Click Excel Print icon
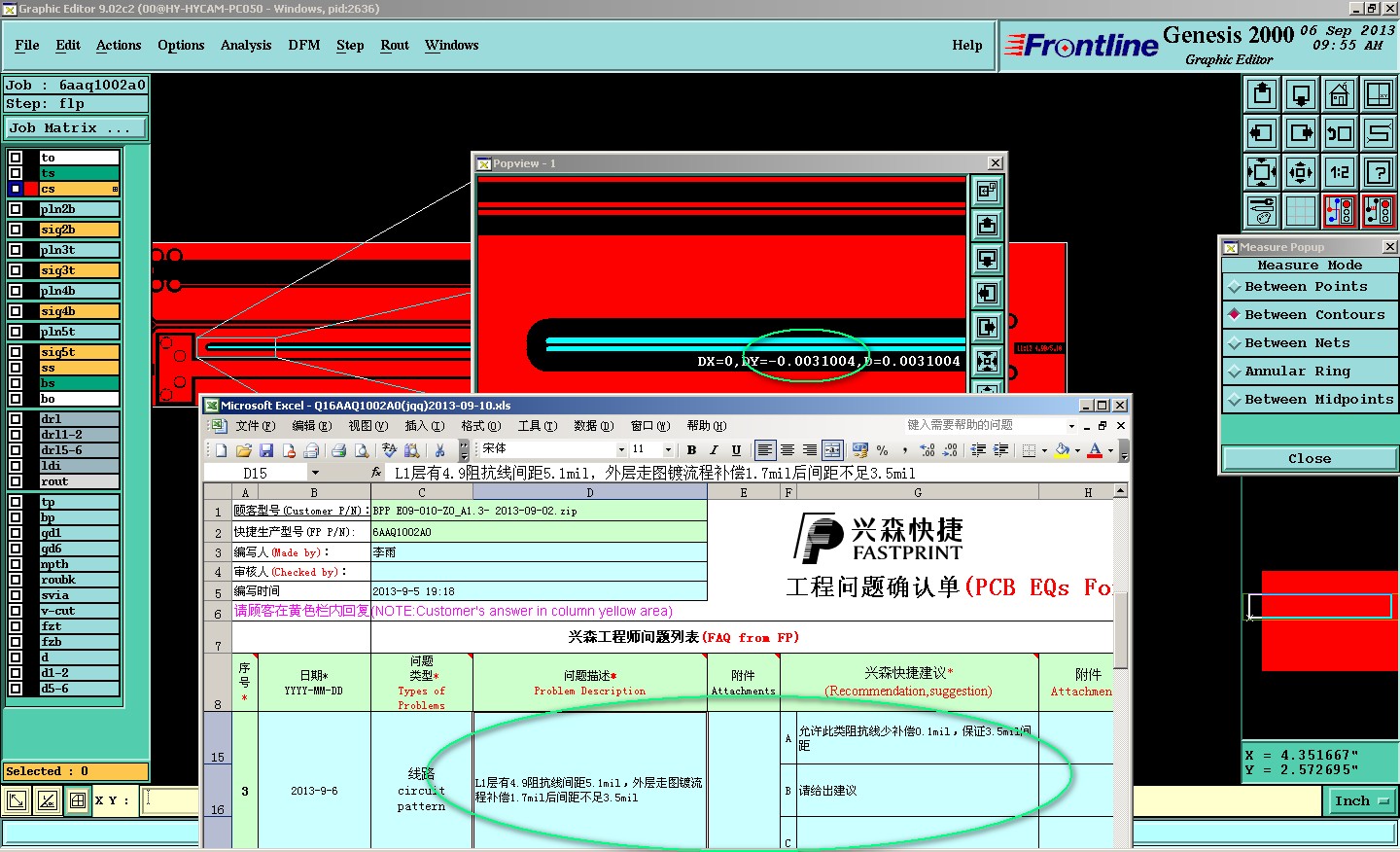The image size is (1400, 852). 338,450
